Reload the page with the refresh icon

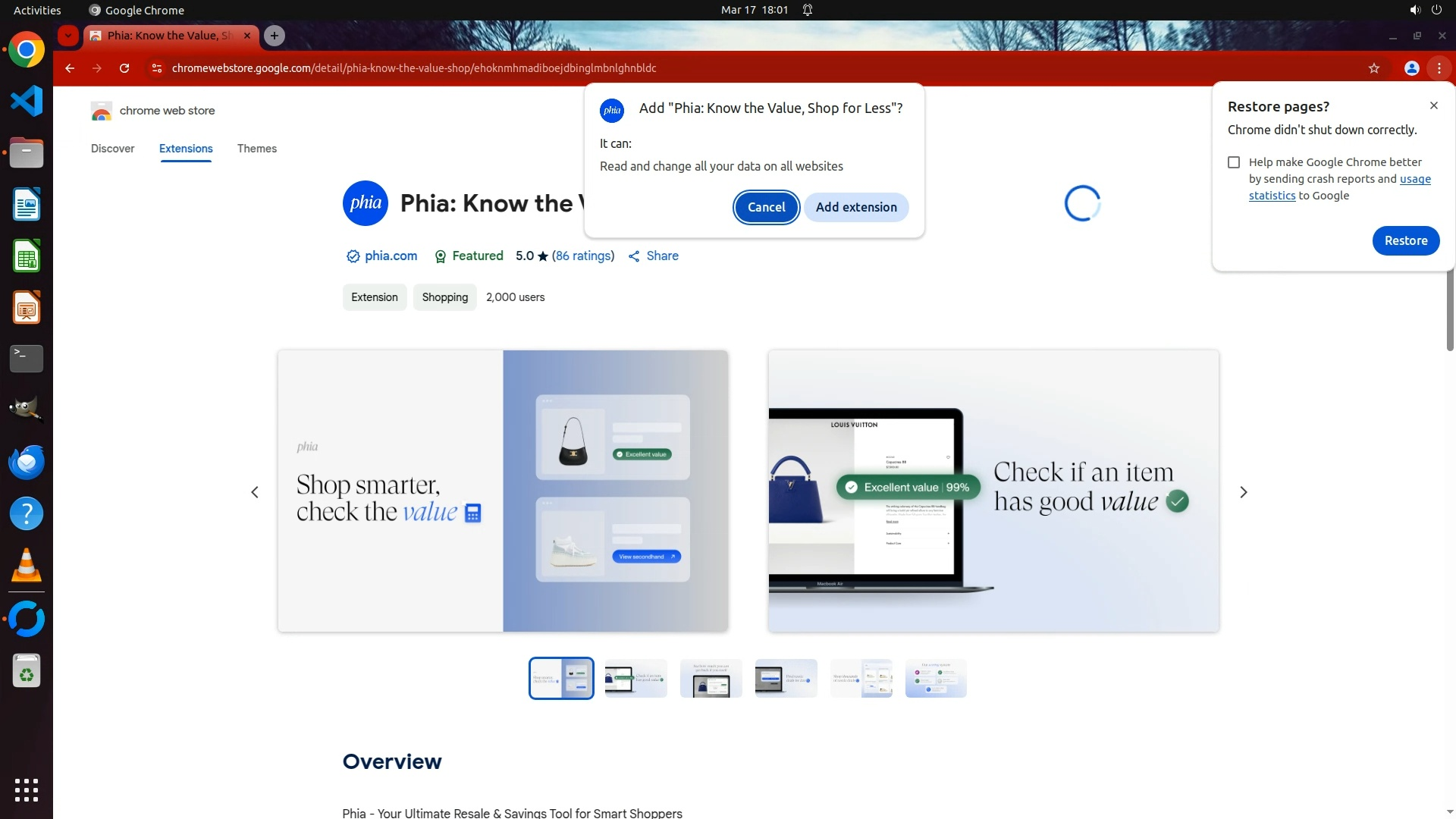click(x=124, y=68)
